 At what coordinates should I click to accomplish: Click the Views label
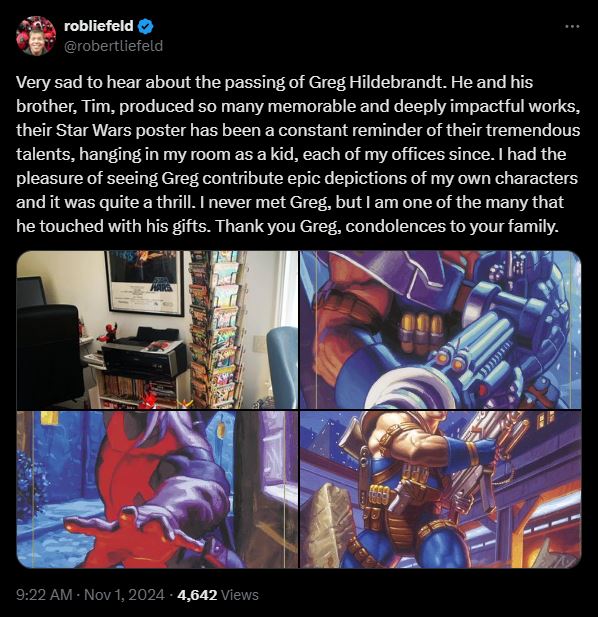(x=240, y=595)
